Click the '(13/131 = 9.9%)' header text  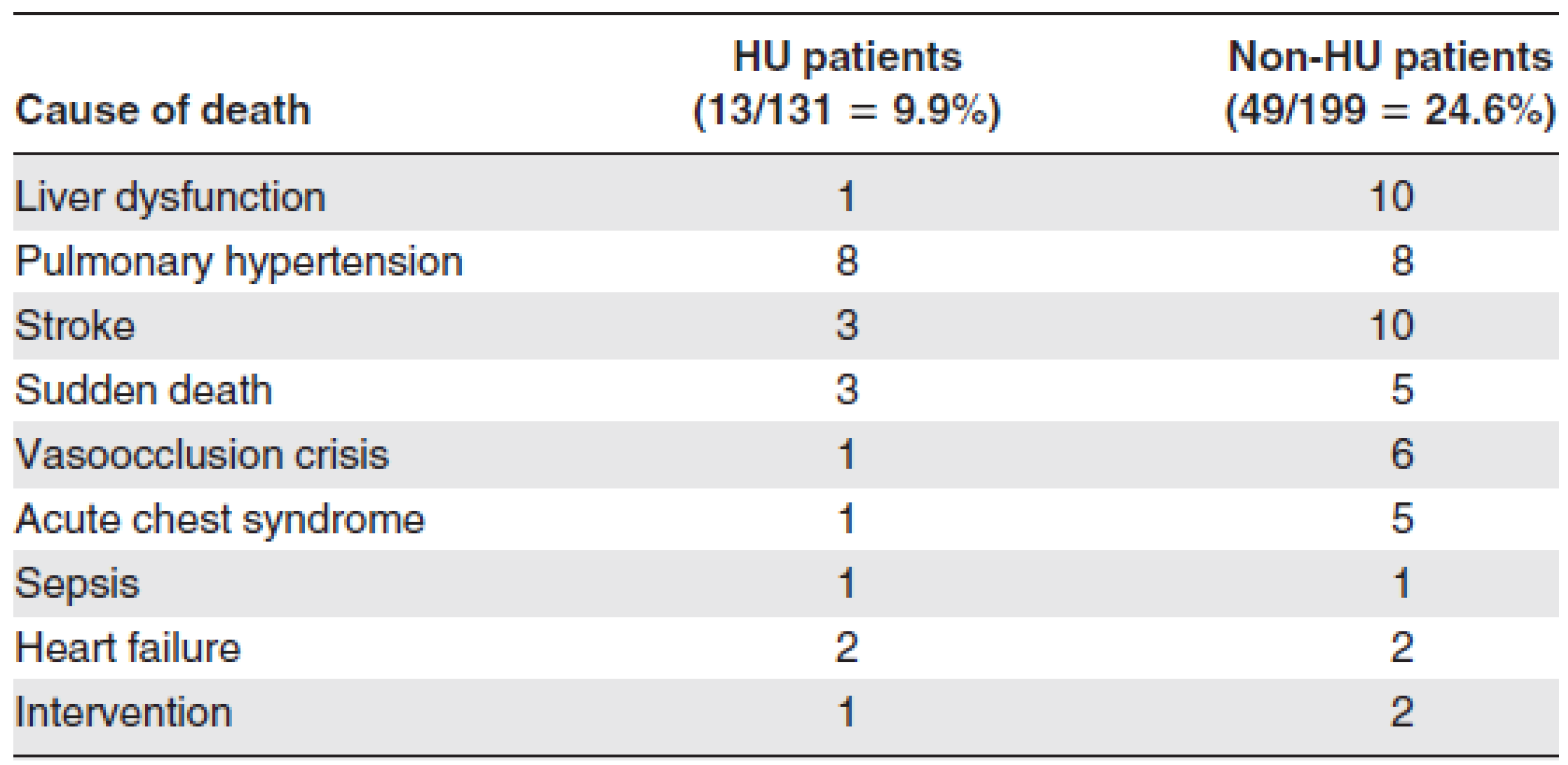[847, 111]
